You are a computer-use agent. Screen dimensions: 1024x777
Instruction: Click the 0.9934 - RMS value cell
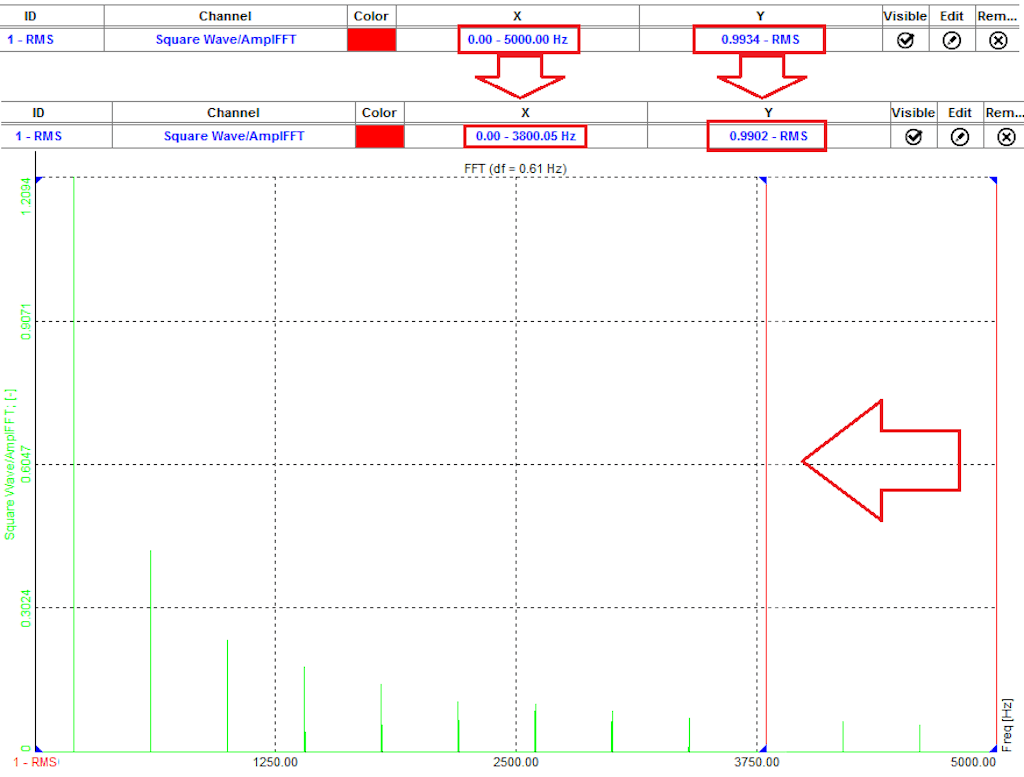[x=760, y=40]
